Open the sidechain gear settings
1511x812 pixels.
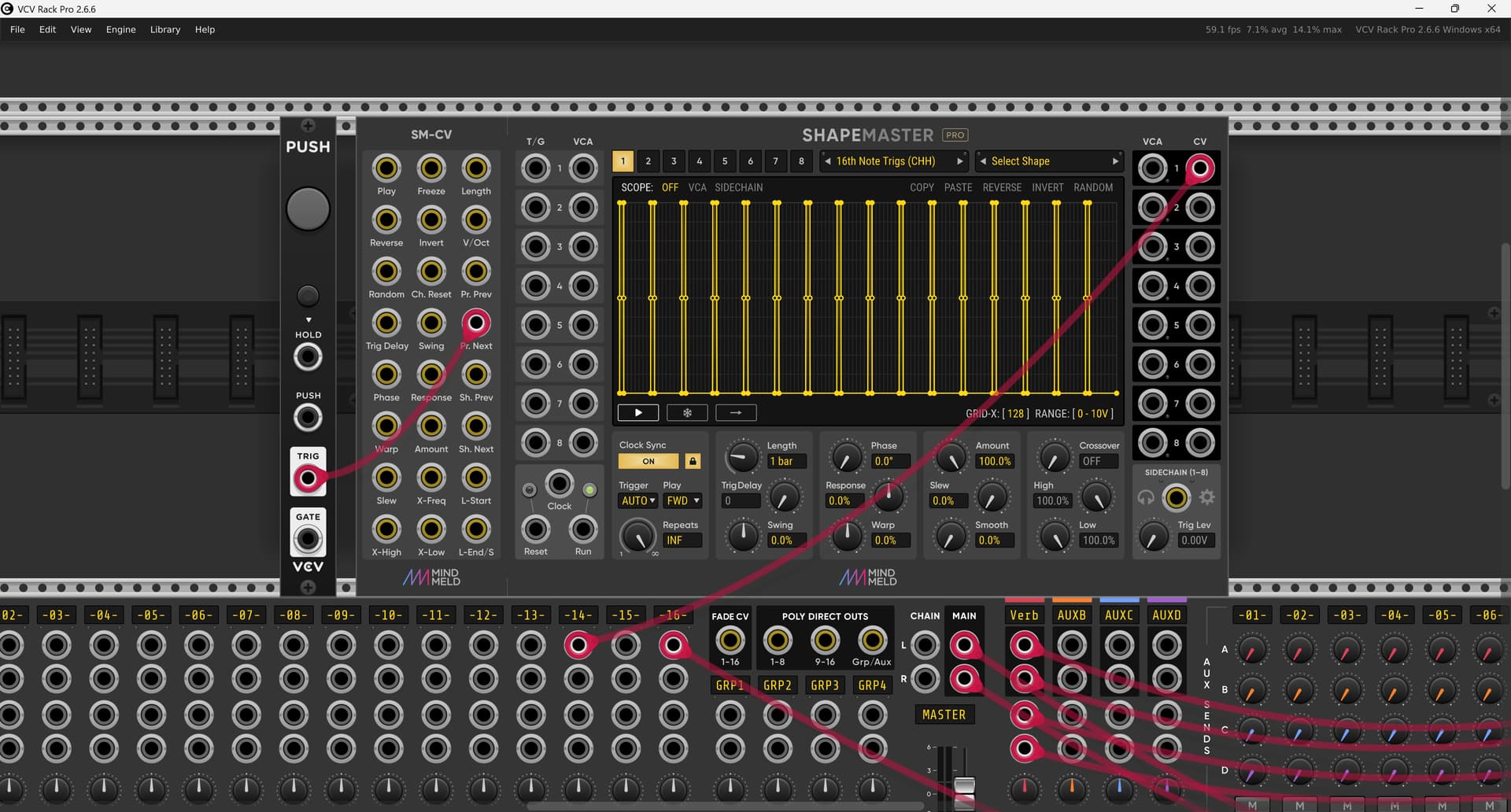tap(1206, 497)
